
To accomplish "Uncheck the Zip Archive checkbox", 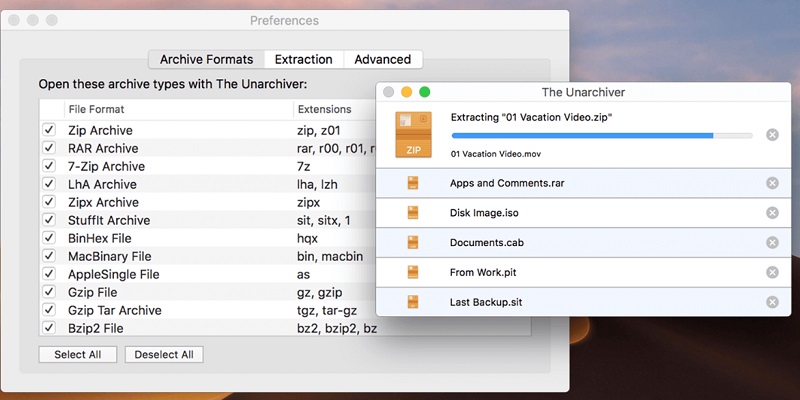I will [49, 130].
